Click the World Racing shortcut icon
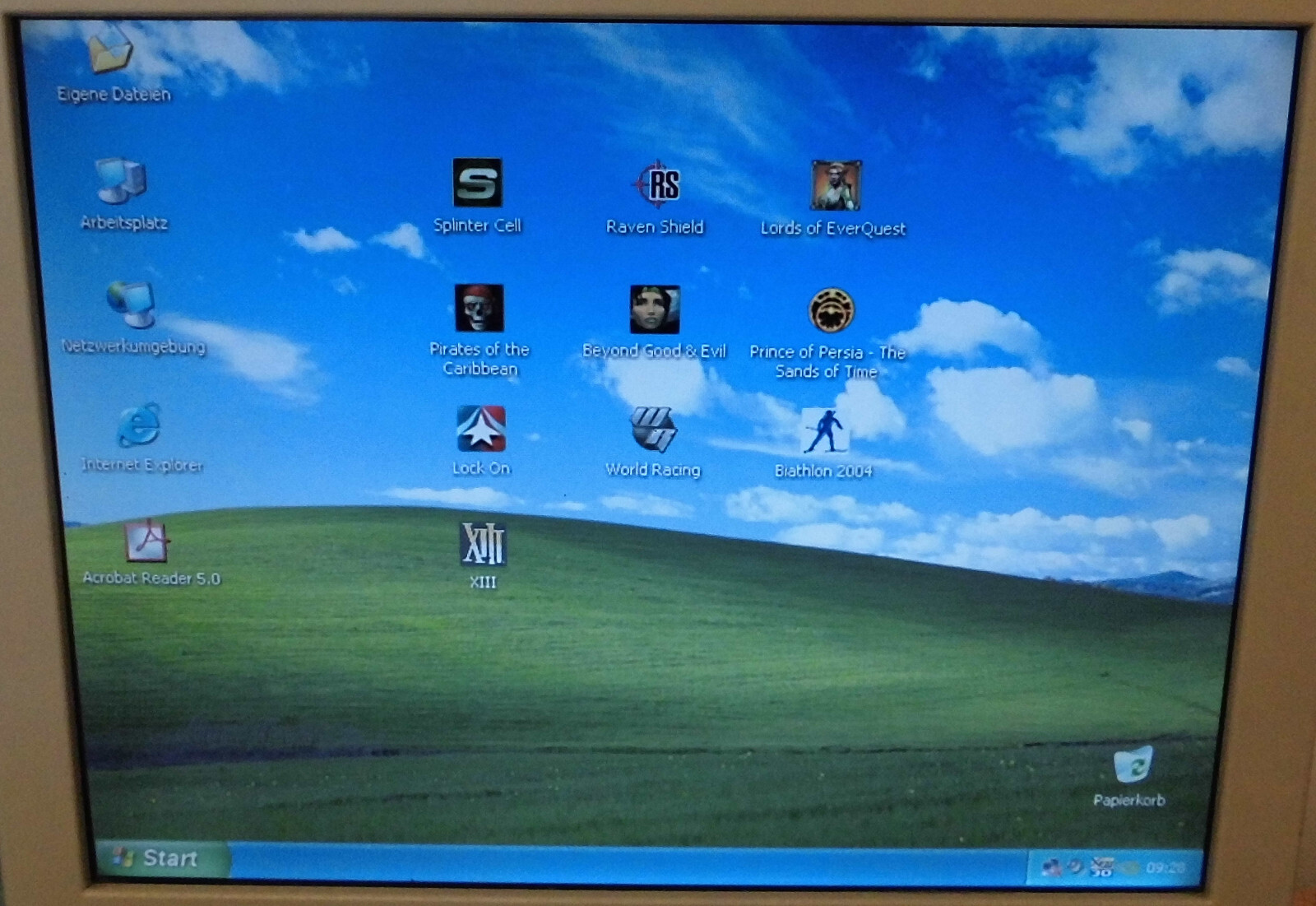The height and width of the screenshot is (906, 1316). 653,430
